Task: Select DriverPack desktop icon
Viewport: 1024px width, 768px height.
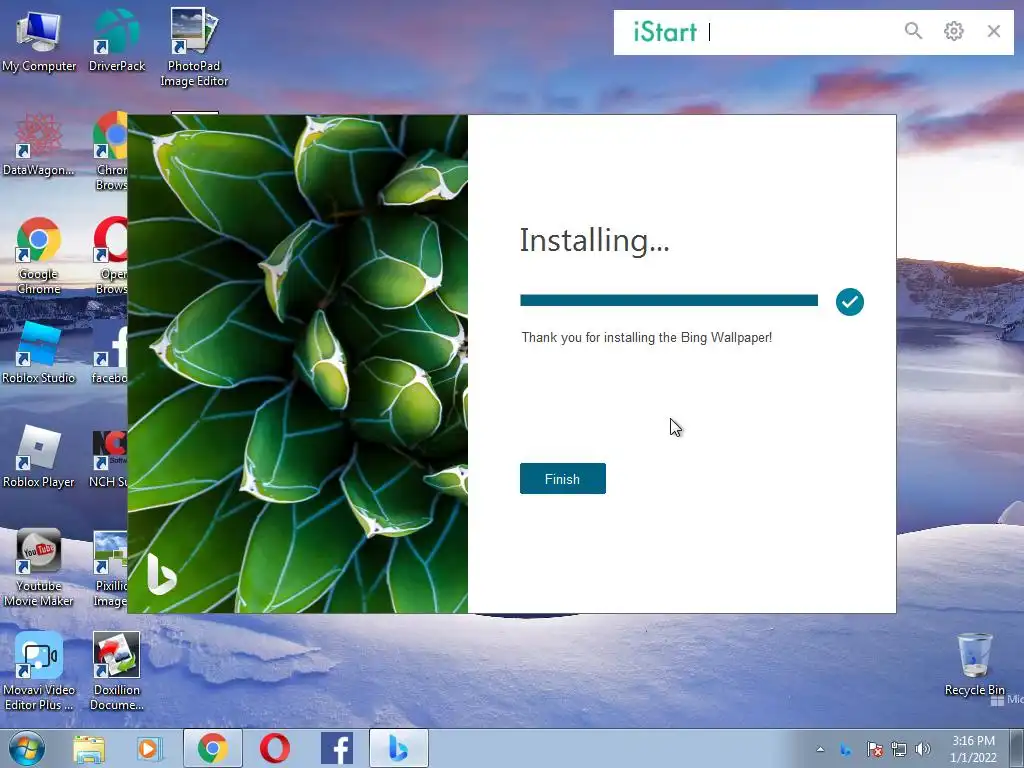Action: click(x=117, y=41)
